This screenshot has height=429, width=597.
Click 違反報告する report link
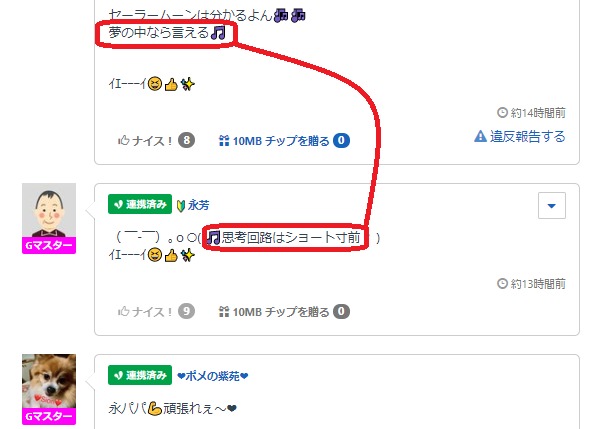(x=527, y=136)
